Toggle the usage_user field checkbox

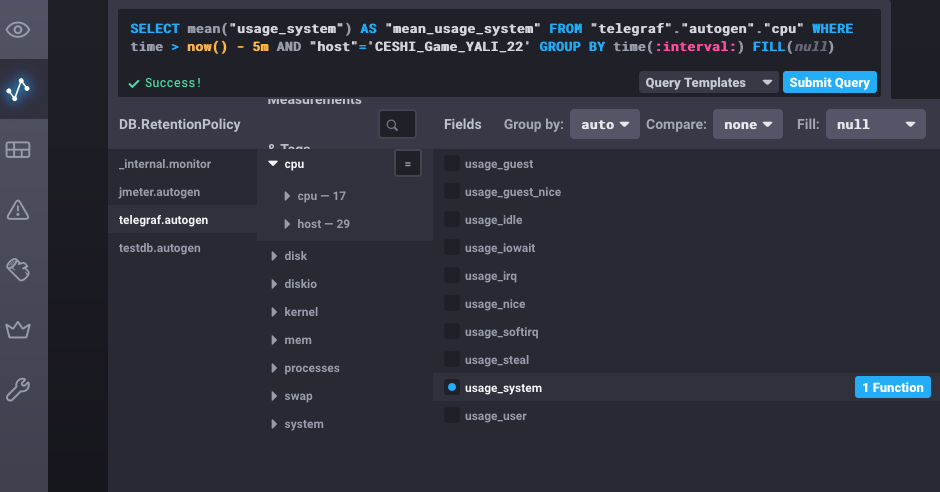coord(451,415)
